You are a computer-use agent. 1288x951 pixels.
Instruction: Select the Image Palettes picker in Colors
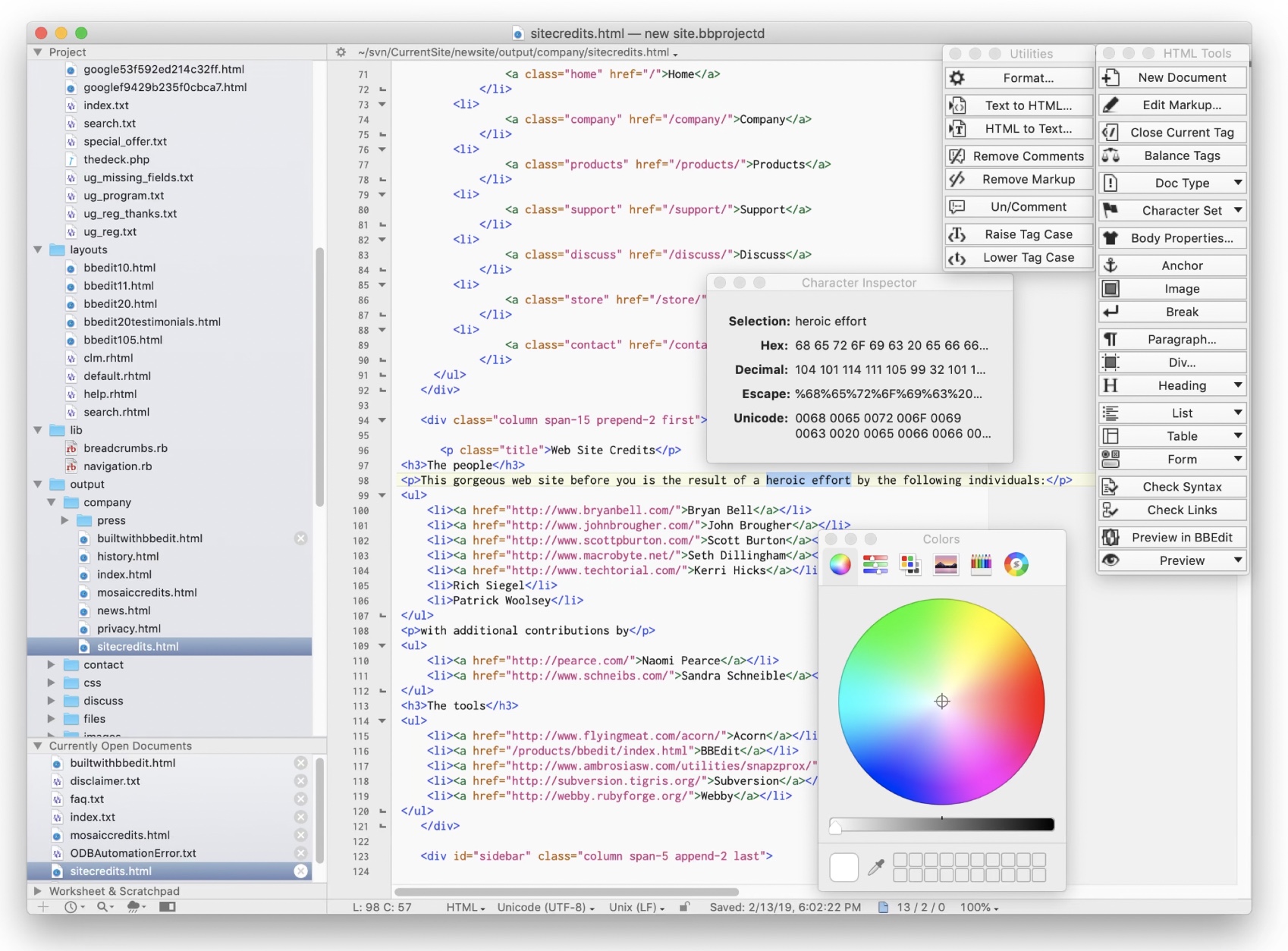(x=945, y=564)
